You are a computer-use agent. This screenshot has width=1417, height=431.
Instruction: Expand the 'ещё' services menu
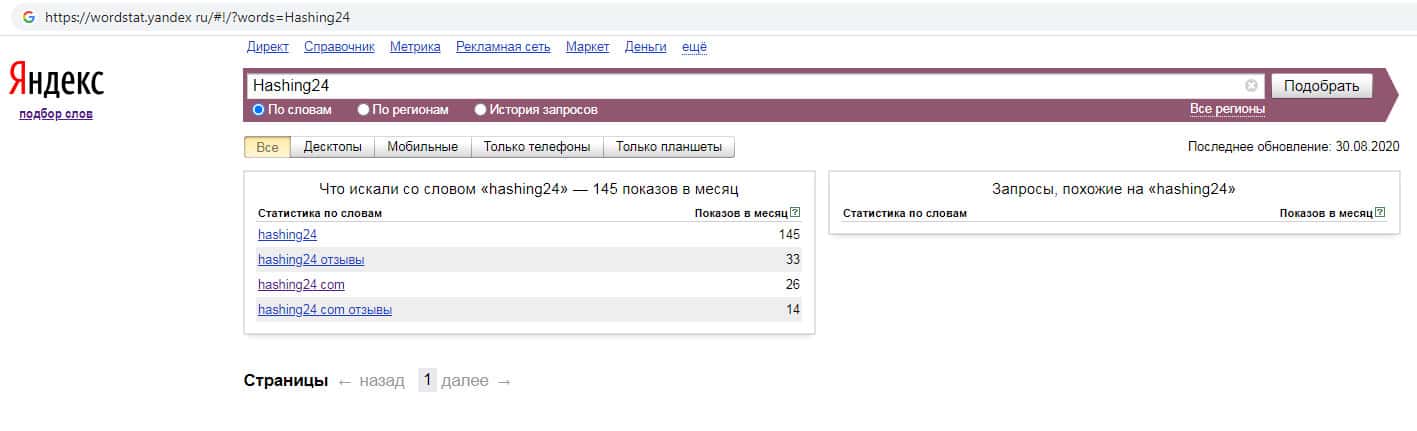[694, 47]
